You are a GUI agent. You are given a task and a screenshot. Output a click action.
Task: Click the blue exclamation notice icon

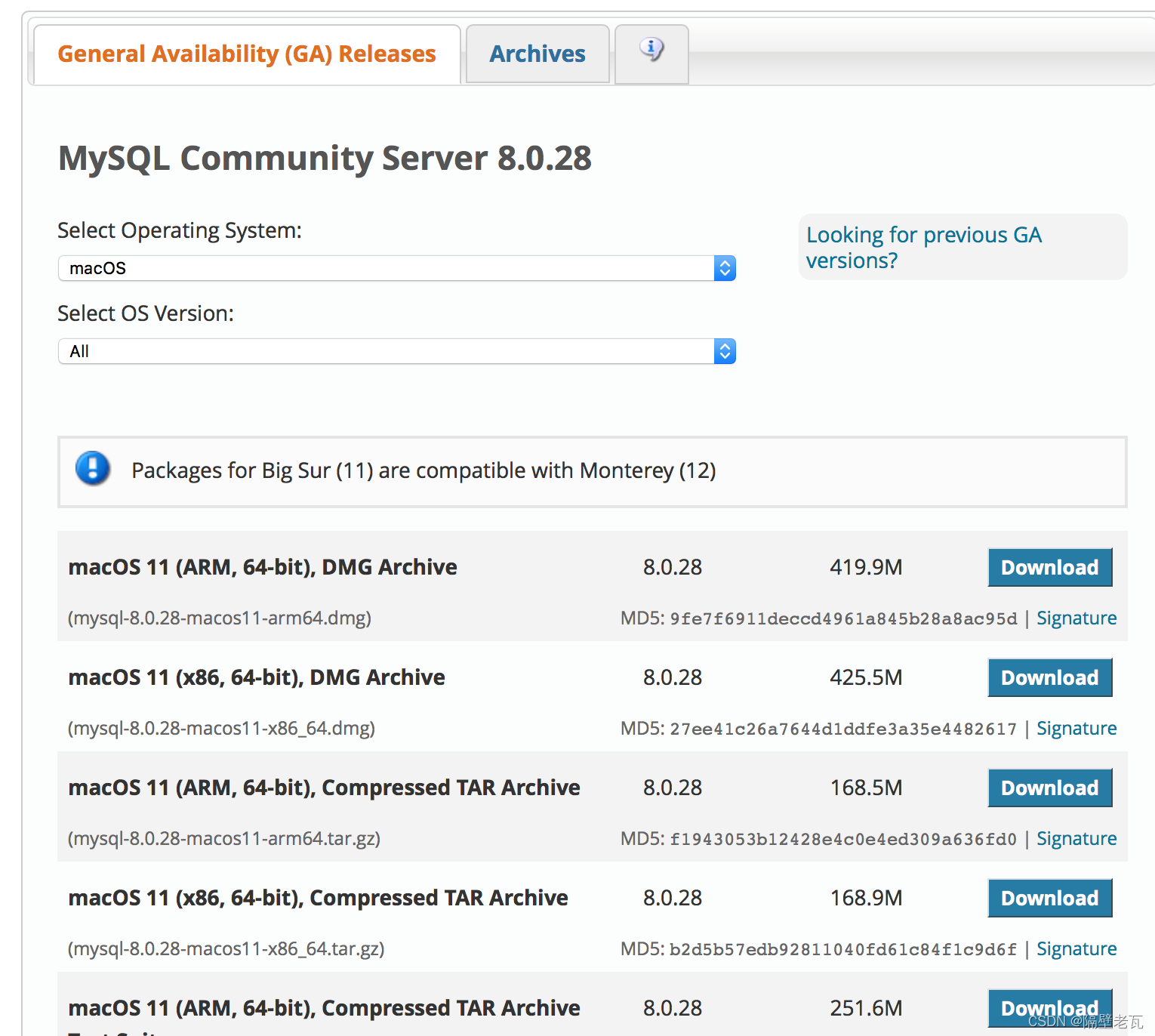pos(93,469)
